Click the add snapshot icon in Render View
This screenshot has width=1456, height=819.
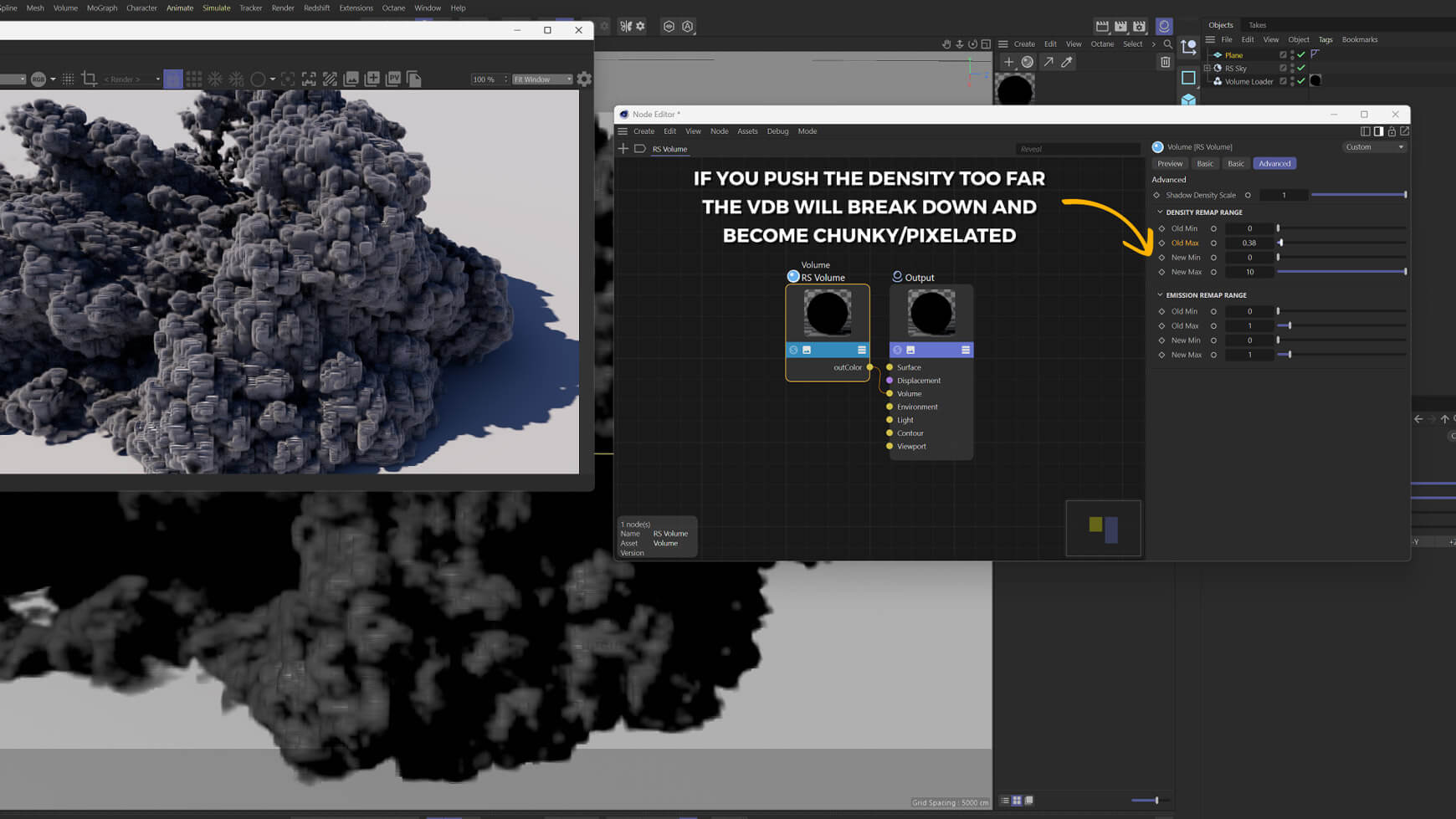(372, 79)
